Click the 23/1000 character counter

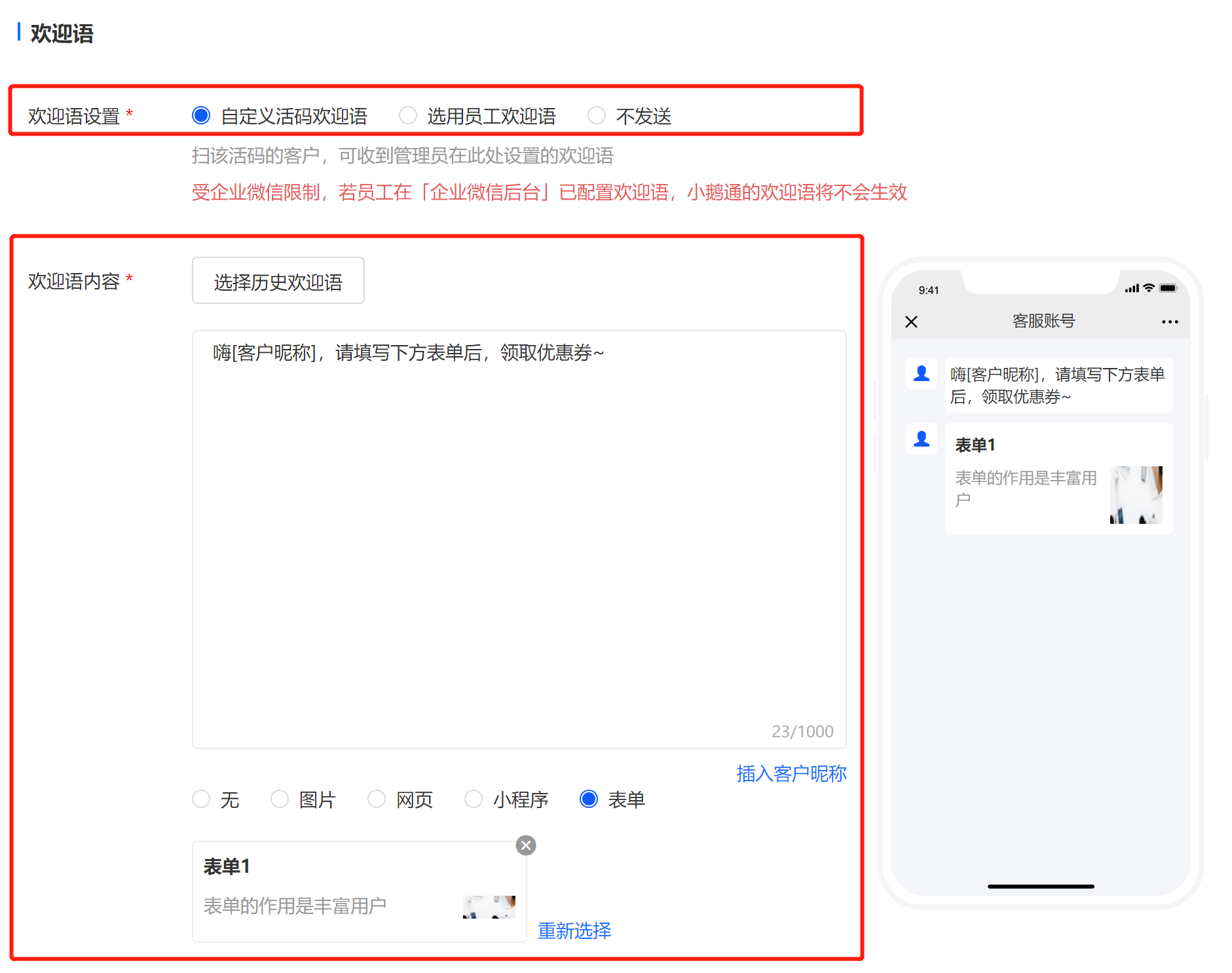click(802, 731)
